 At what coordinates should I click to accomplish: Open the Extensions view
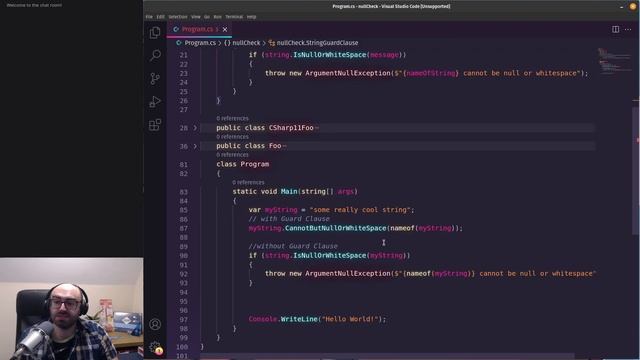155,124
